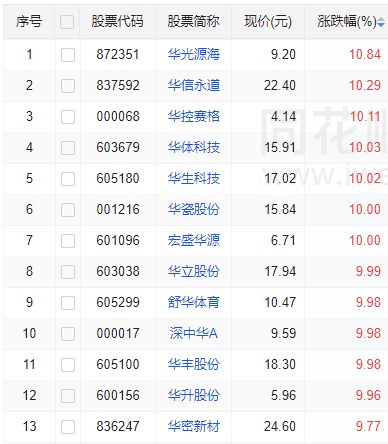
Task: Follow the 华体科技 link
Action: tap(194, 147)
